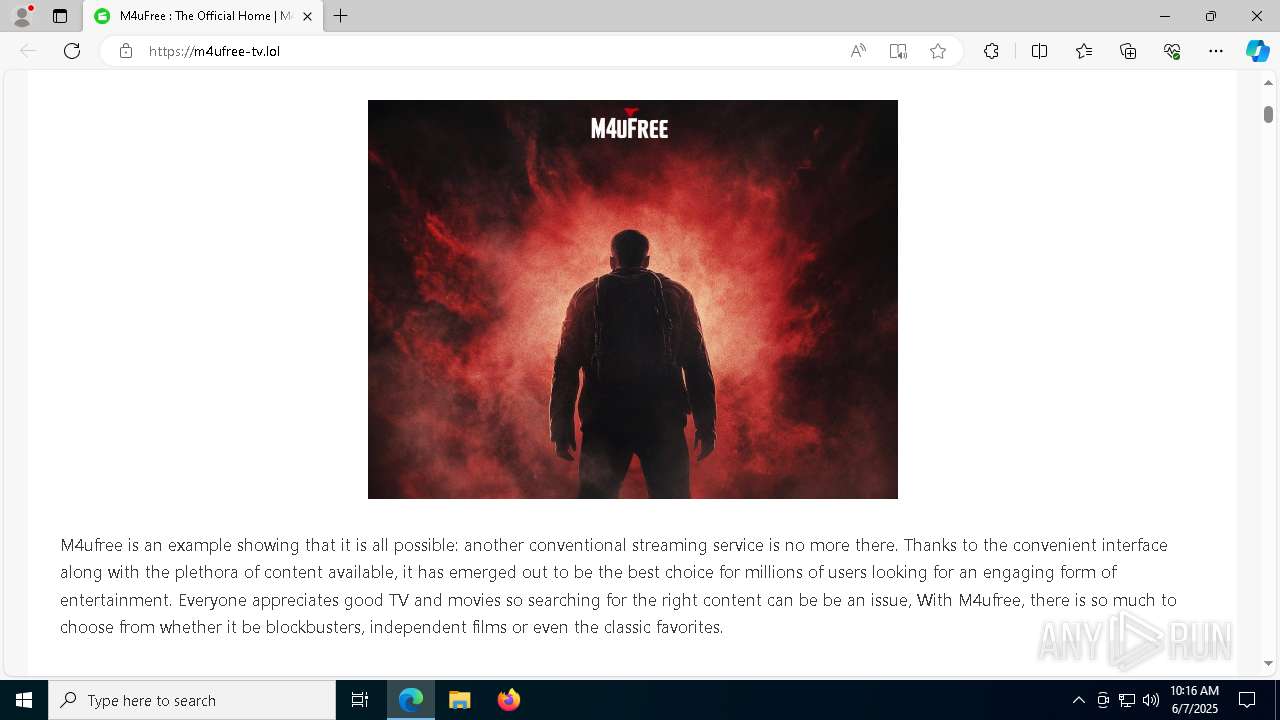Open the Favorites list
The height and width of the screenshot is (720, 1280).
[1084, 51]
